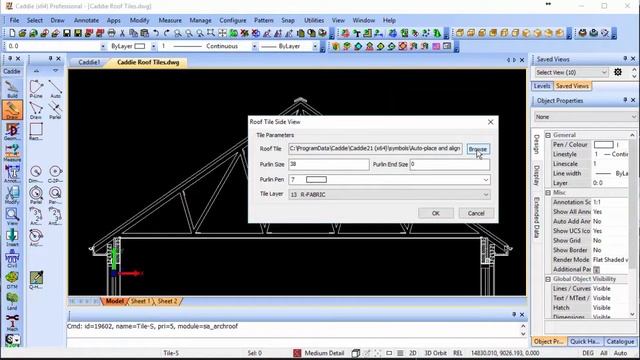Screen dimensions: 640x360
Task: Click Browse for the Roof Tile file
Action: click(x=477, y=149)
